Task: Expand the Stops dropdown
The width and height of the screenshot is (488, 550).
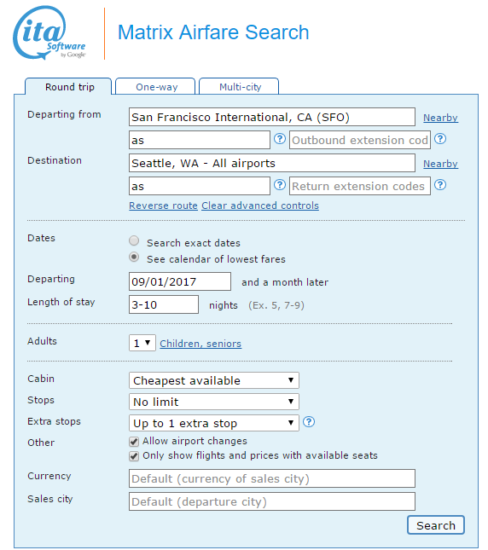Action: coord(214,402)
